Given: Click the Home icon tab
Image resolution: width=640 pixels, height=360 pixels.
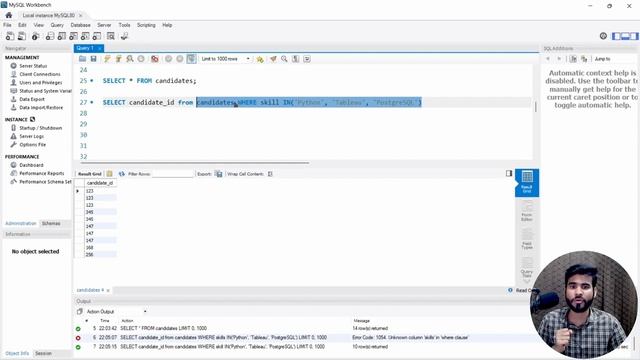Looking at the screenshot, I should [x=9, y=15].
